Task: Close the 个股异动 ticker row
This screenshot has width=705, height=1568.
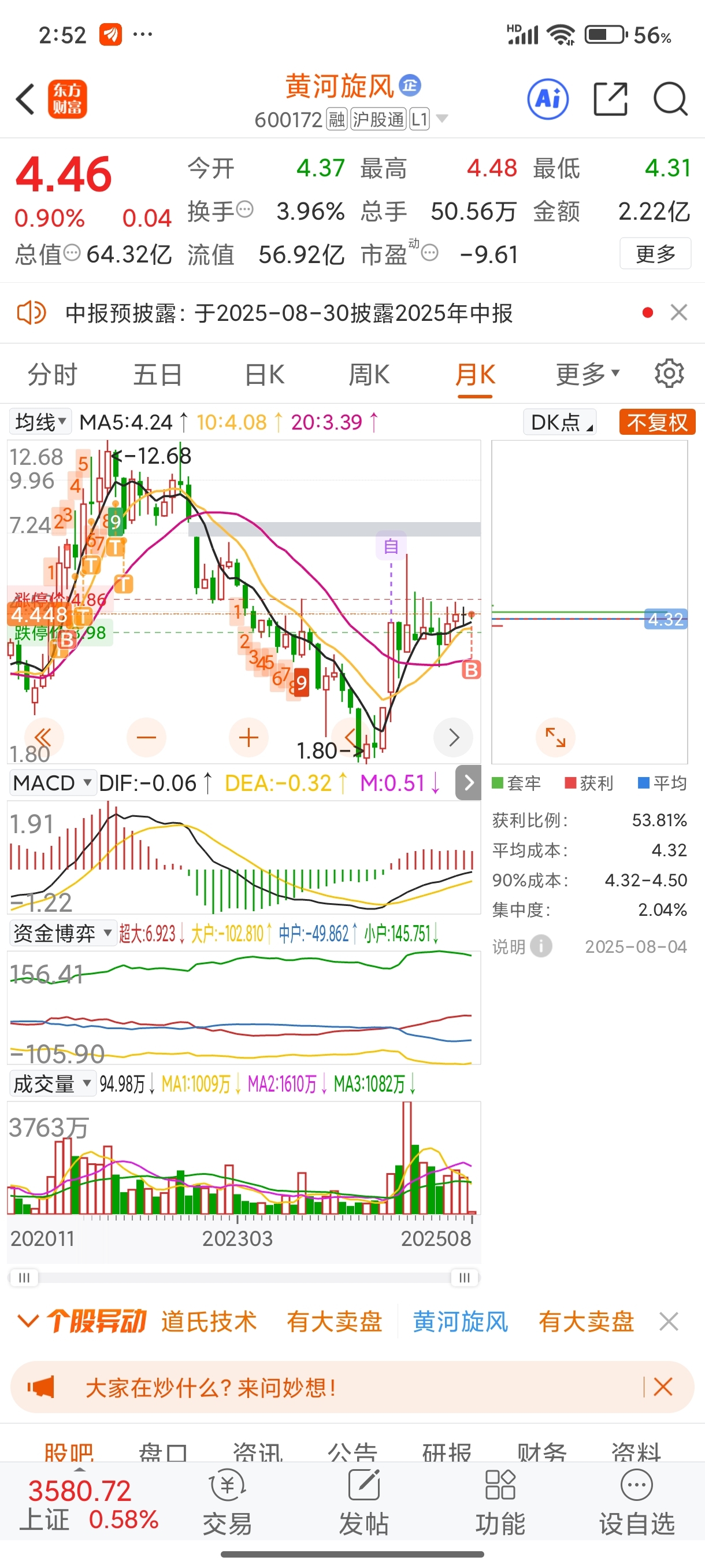Action: pyautogui.click(x=669, y=1322)
